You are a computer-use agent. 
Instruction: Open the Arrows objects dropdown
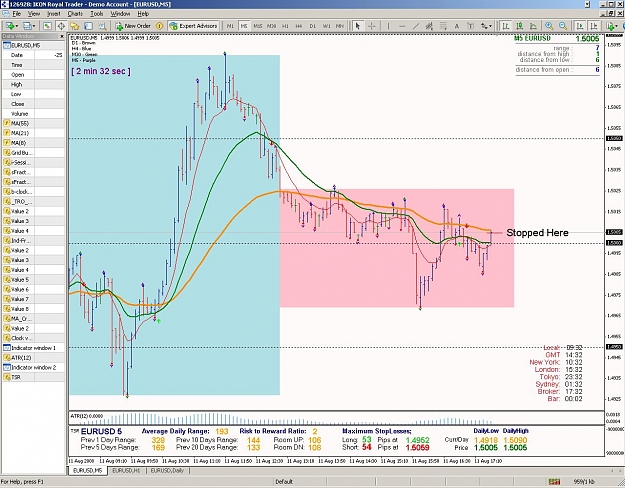point(486,26)
